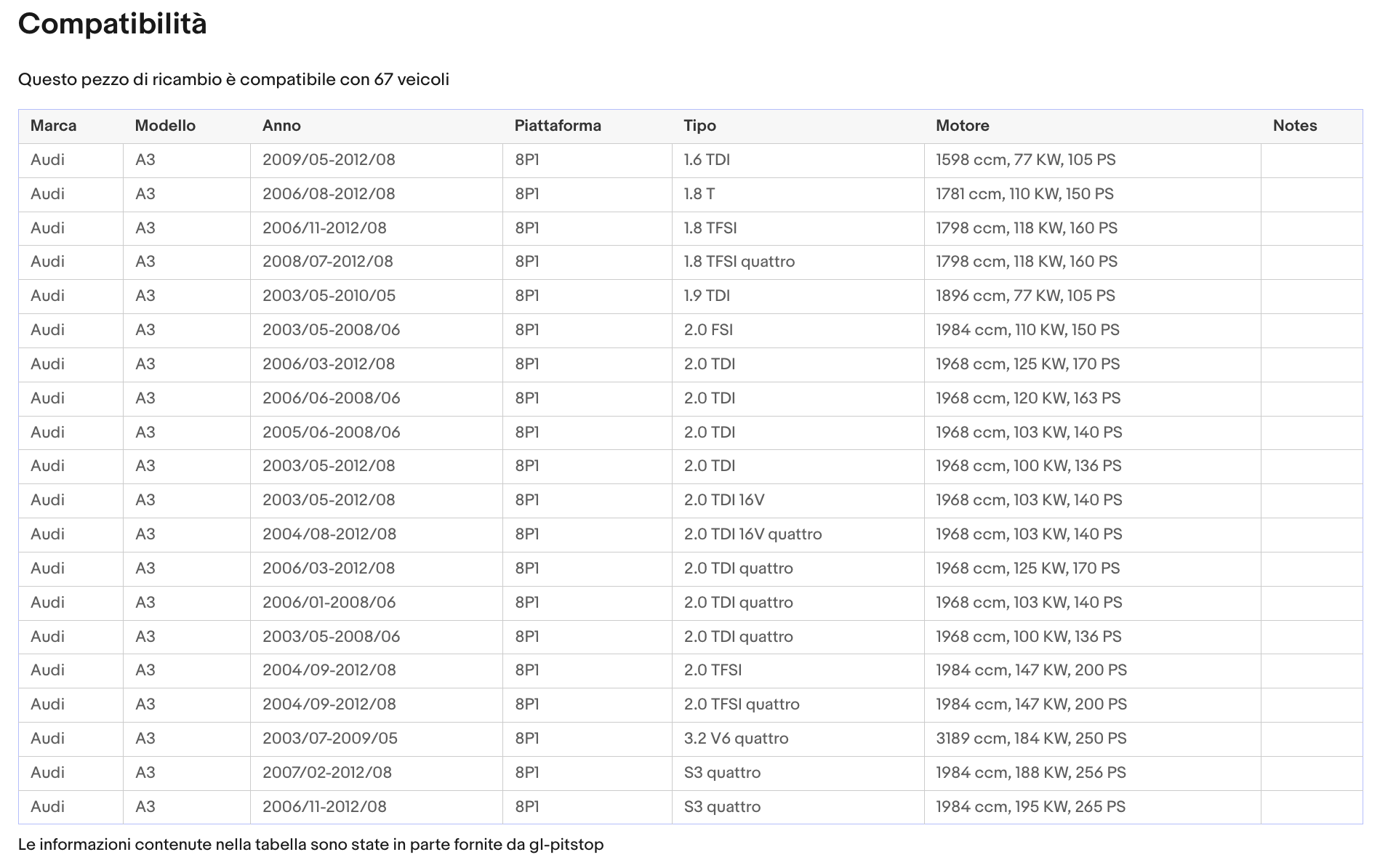The height and width of the screenshot is (868, 1380).
Task: Click the Marca column header
Action: pos(53,126)
